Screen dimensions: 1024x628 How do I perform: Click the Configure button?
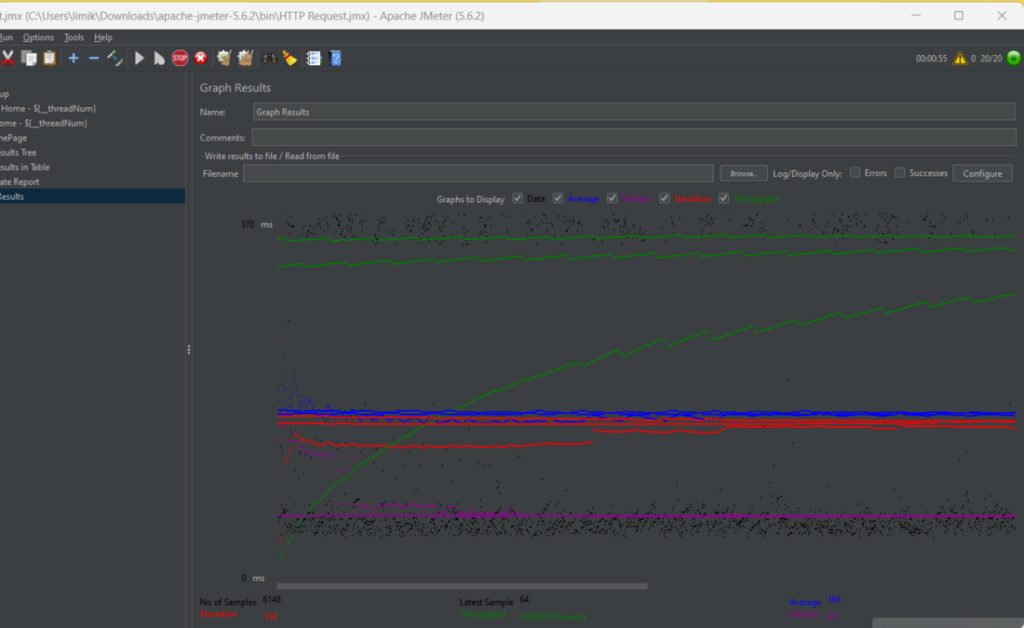[982, 173]
